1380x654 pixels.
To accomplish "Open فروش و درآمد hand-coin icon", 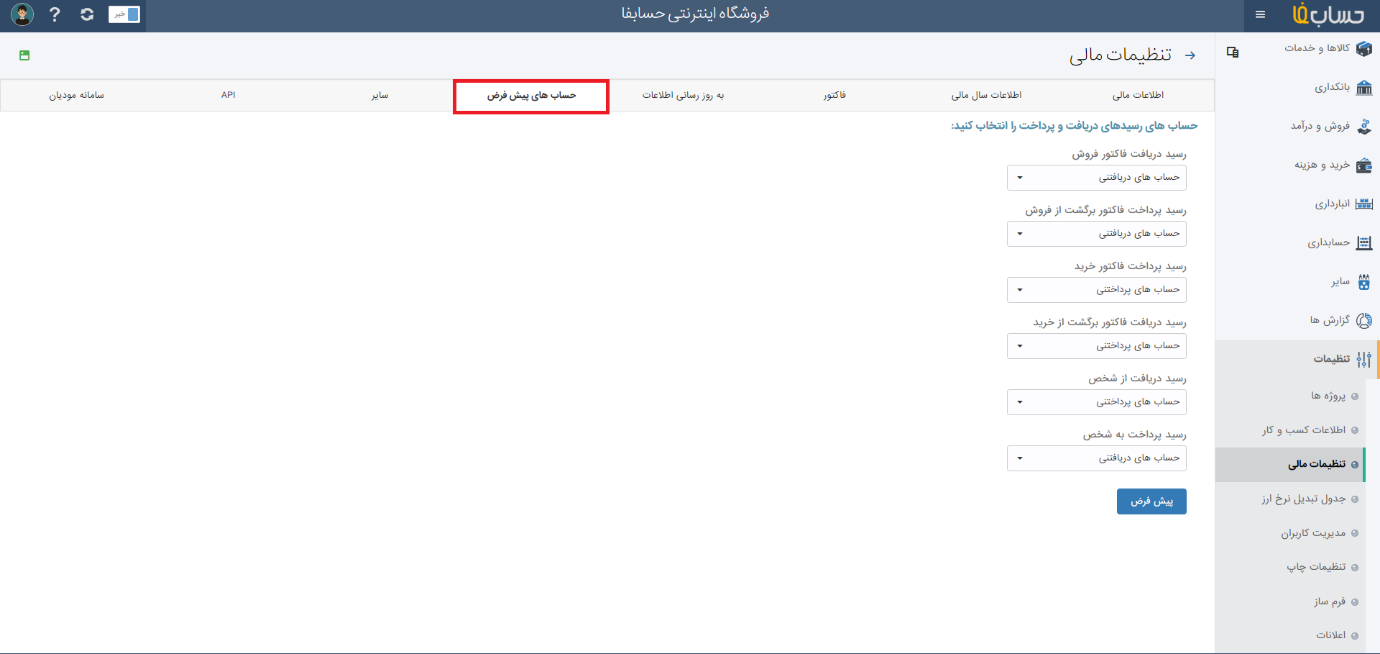I will click(x=1364, y=126).
